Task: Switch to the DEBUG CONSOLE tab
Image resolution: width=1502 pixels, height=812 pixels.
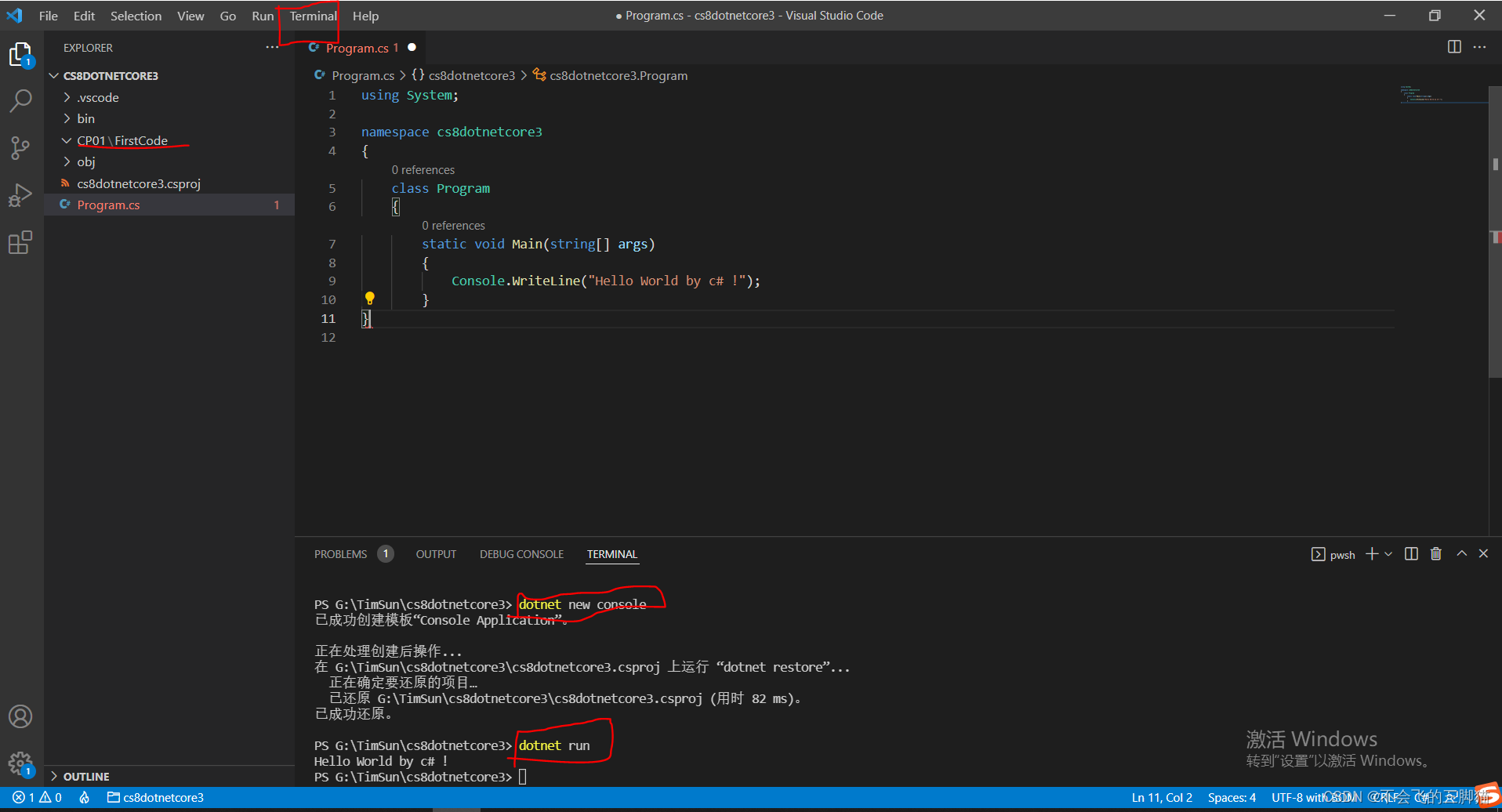Action: 521,554
